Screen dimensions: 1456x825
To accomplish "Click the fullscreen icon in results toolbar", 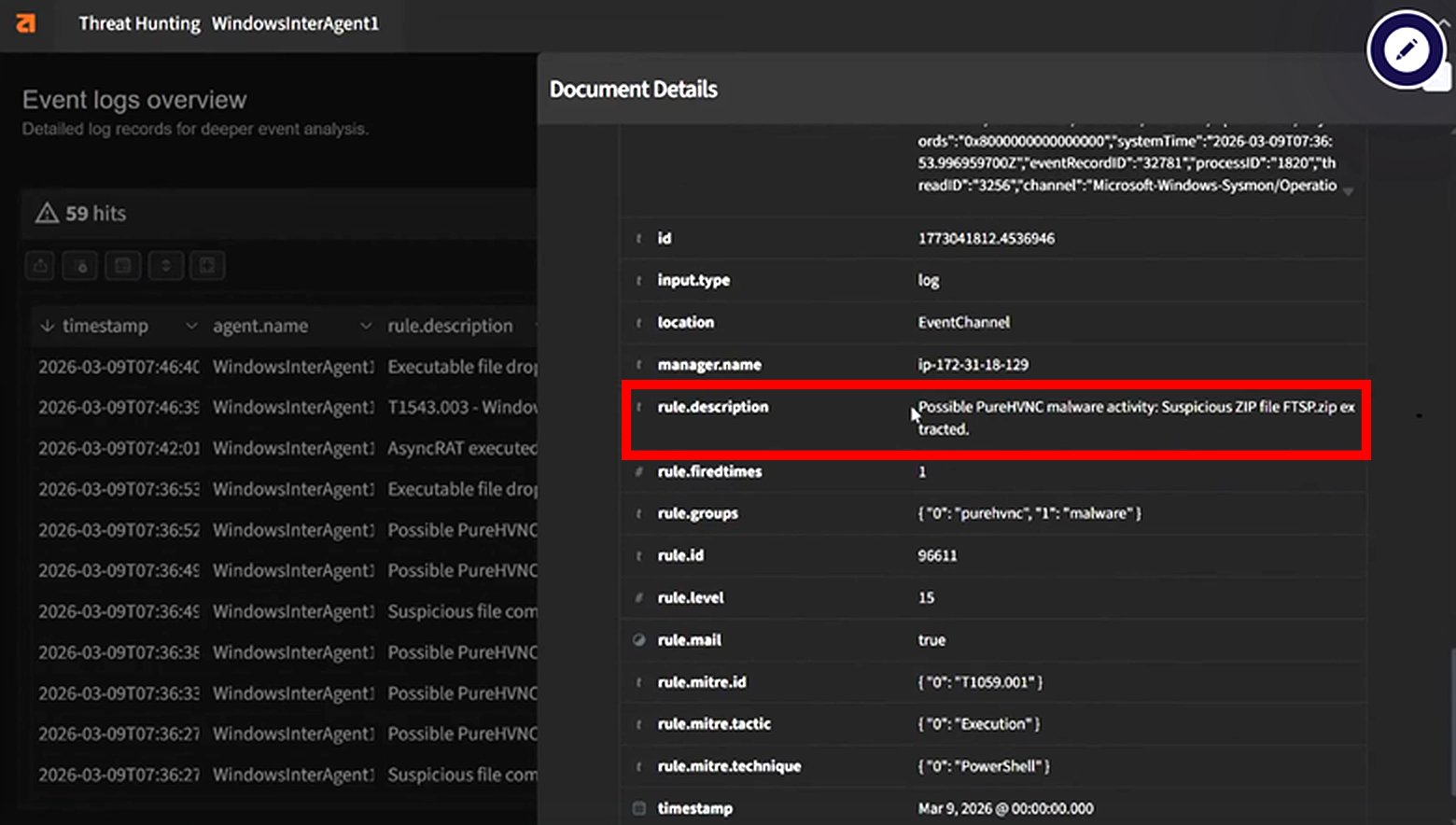I will coord(207,266).
